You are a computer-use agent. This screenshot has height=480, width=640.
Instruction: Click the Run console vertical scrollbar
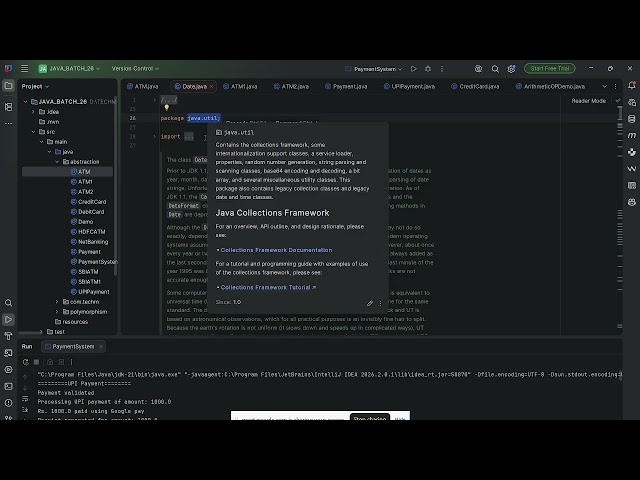[620, 376]
